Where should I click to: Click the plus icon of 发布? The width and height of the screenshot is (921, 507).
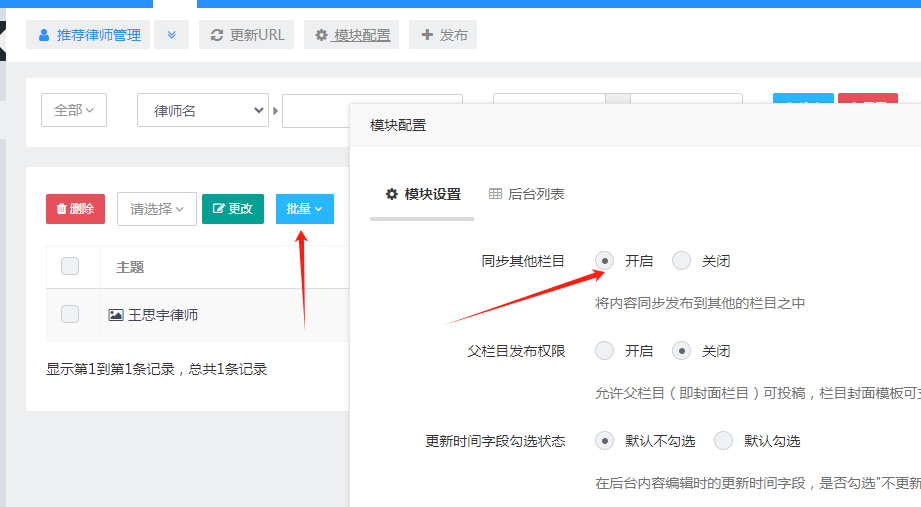point(427,35)
